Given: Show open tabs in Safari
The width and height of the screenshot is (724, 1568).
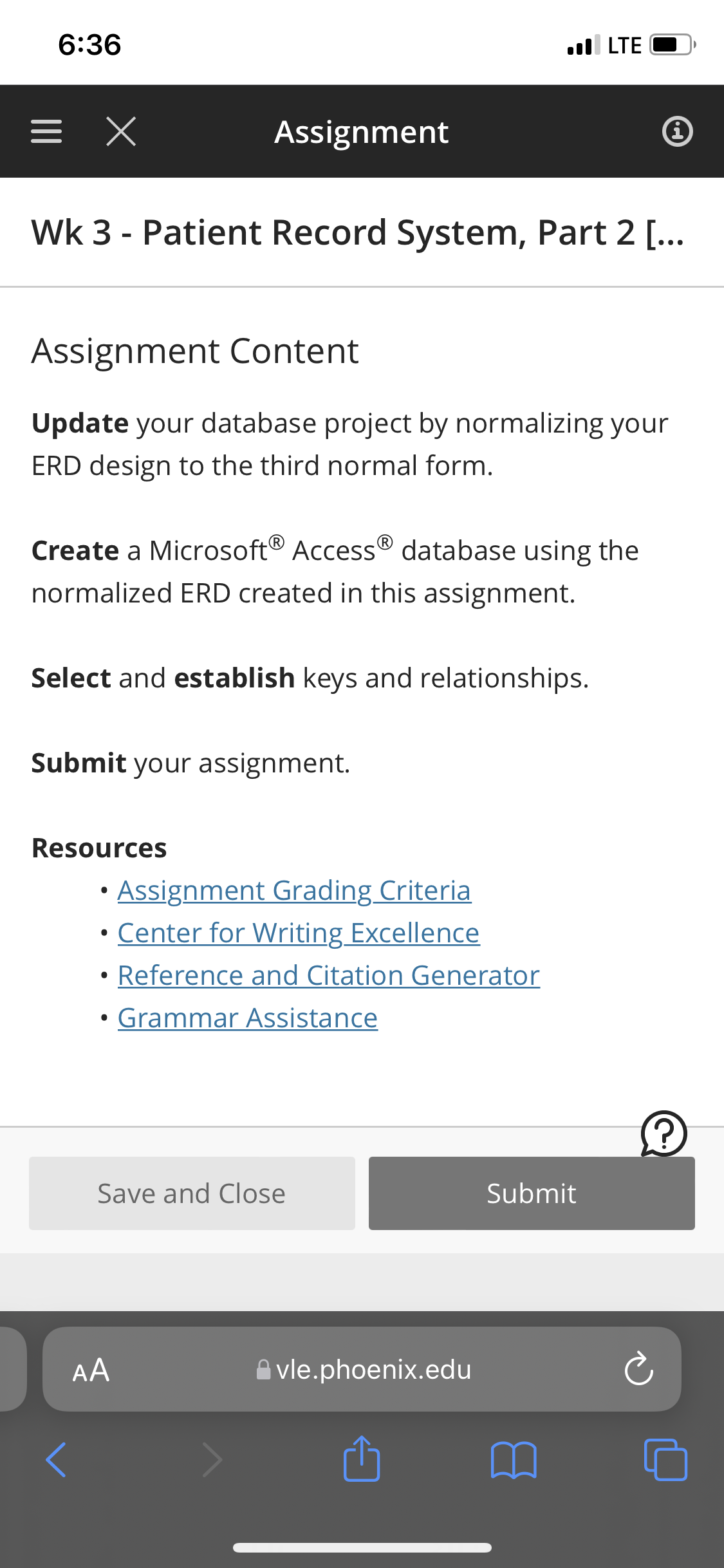Looking at the screenshot, I should click(665, 1460).
